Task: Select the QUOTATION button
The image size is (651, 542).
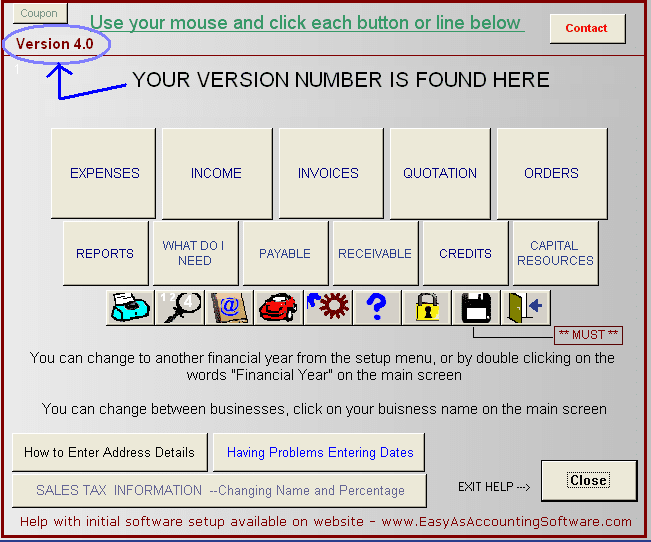Action: [x=440, y=173]
